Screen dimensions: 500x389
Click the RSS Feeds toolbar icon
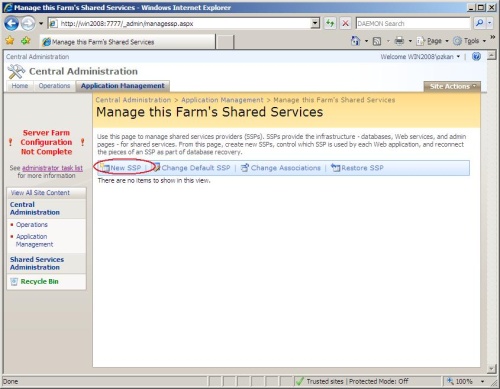377,41
